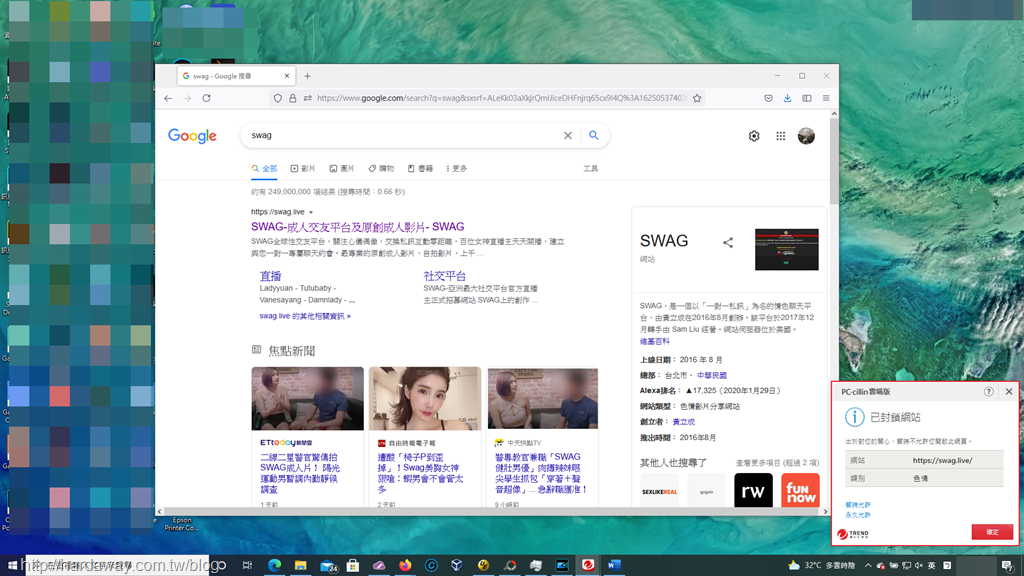
Task: Open the ETtoday news headline link
Action: coord(300,473)
